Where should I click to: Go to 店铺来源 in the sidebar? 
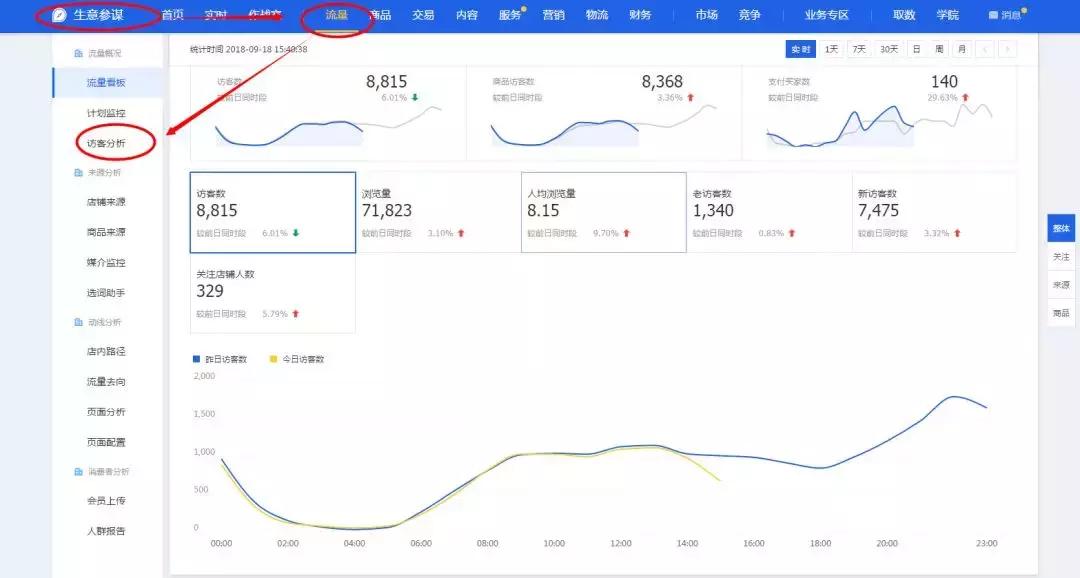pos(106,202)
